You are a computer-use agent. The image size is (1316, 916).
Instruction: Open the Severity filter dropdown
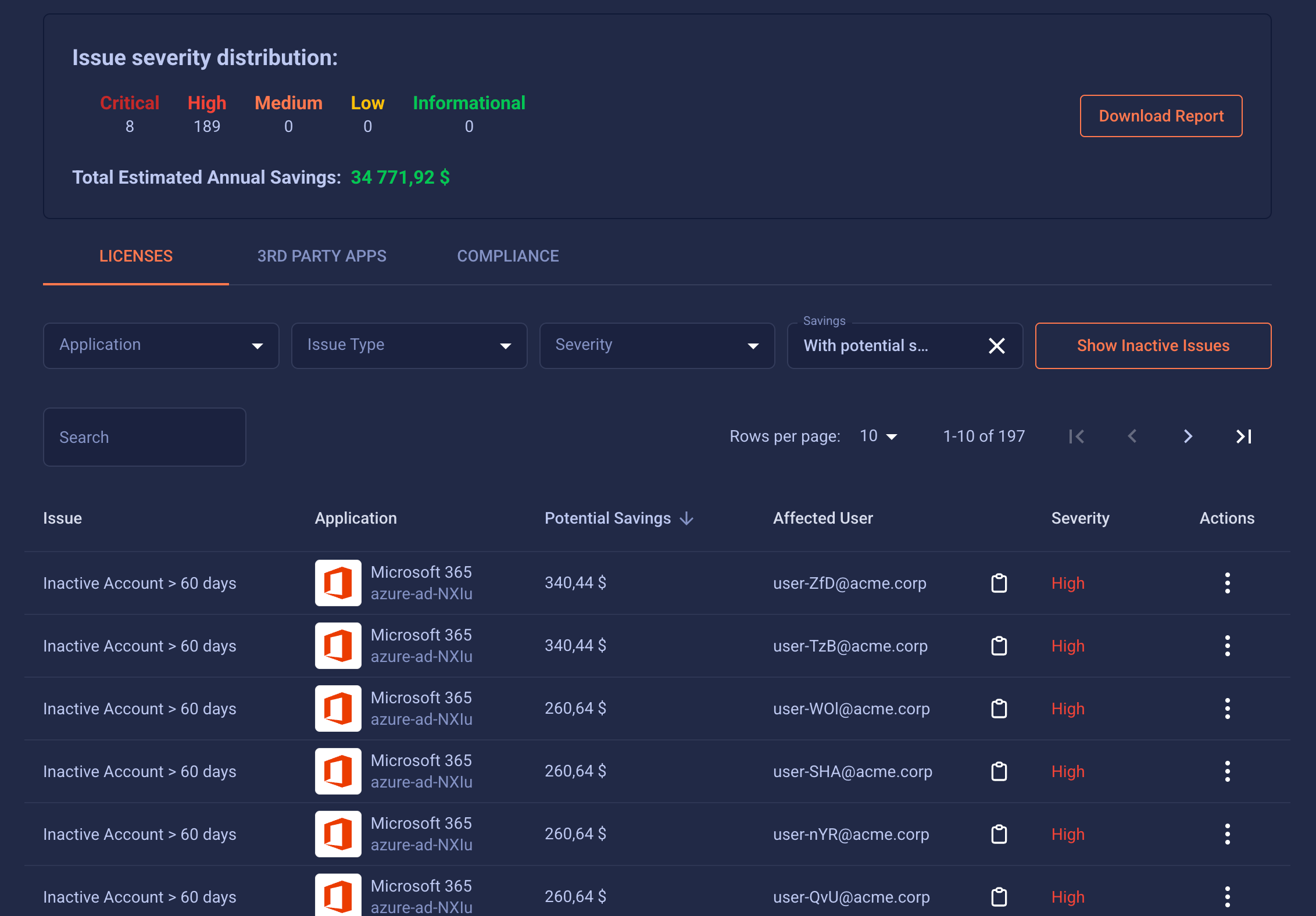tap(657, 346)
